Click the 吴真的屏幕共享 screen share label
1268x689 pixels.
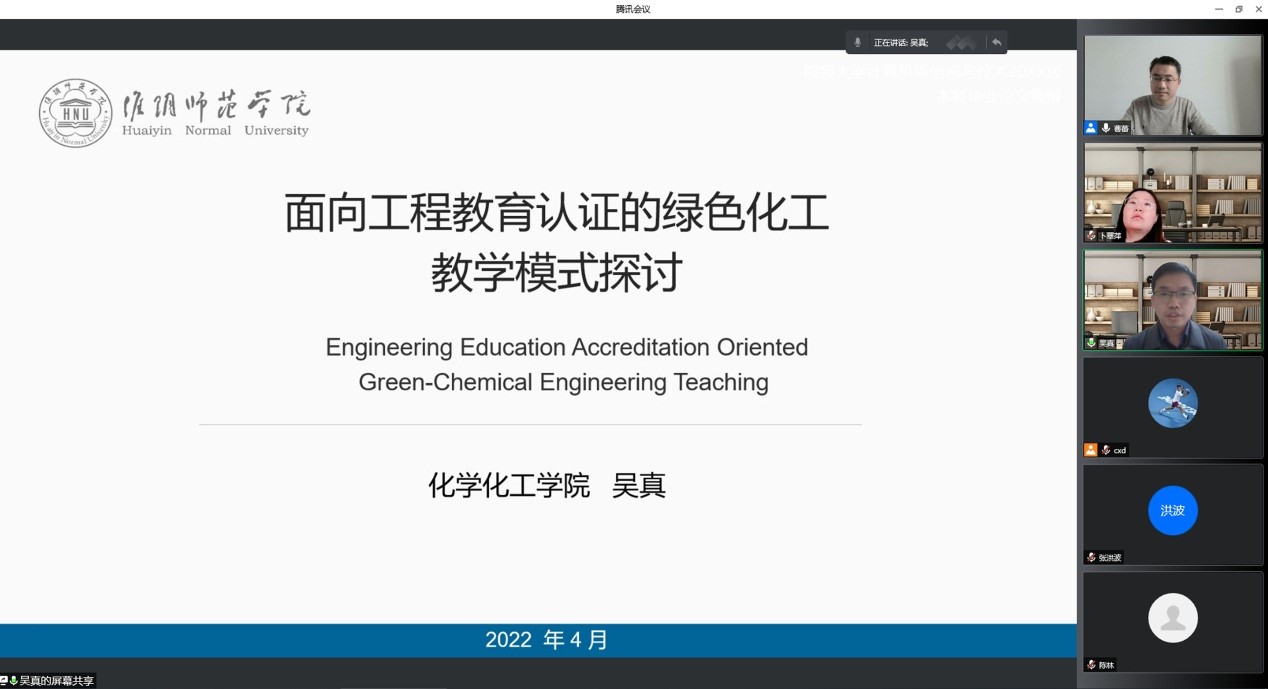click(x=56, y=681)
